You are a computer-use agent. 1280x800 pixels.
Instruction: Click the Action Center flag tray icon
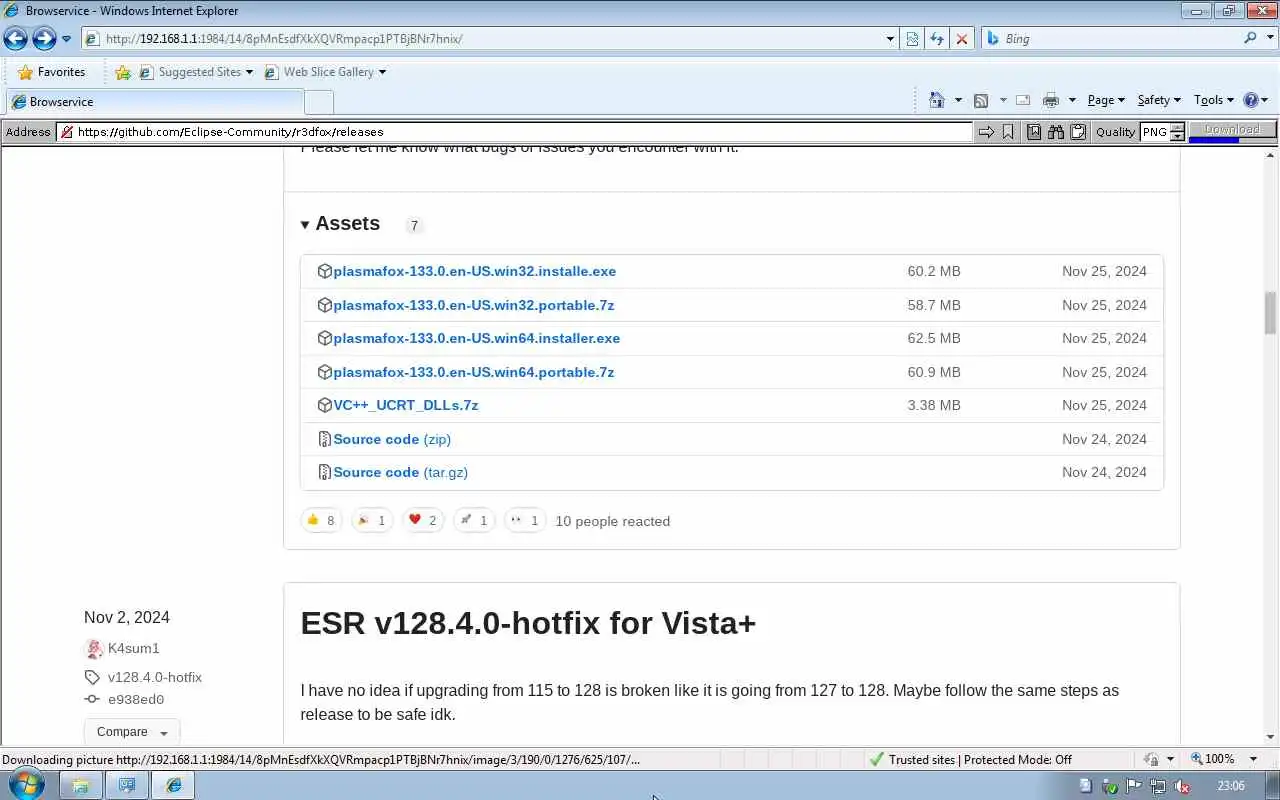(x=1133, y=786)
